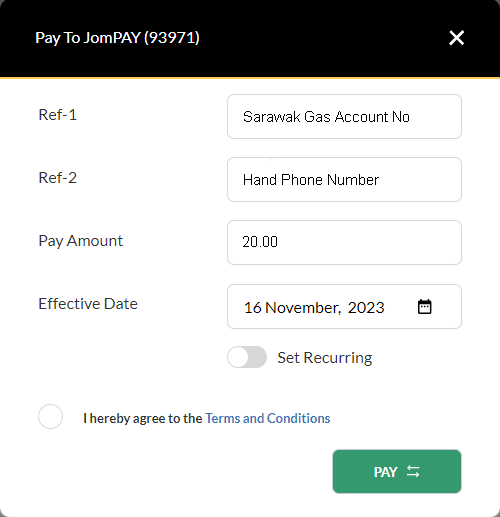Image resolution: width=500 pixels, height=517 pixels.
Task: Click the Ref-1 label
Action: (x=58, y=115)
